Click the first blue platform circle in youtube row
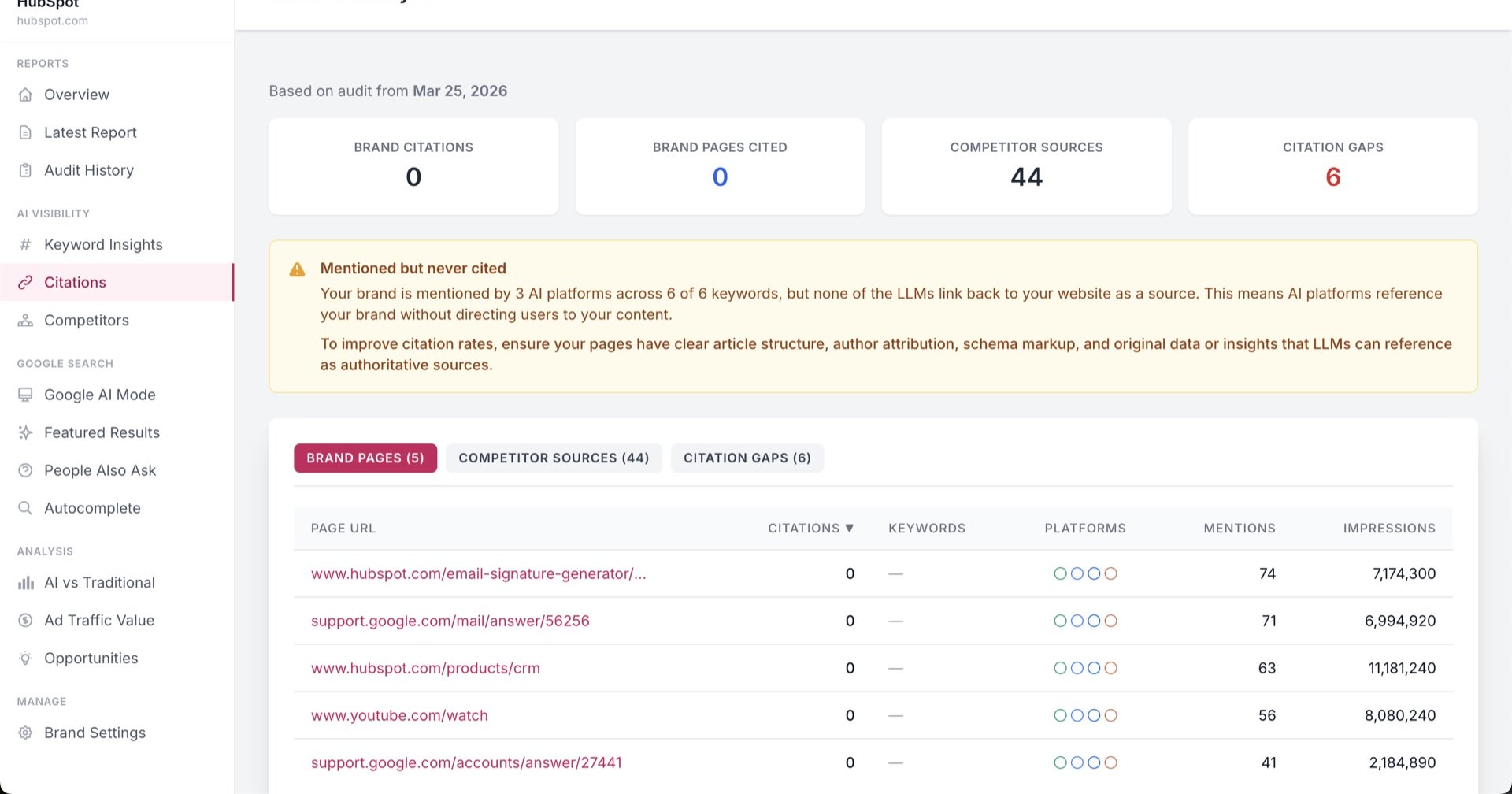The width and height of the screenshot is (1512, 794). click(x=1077, y=715)
